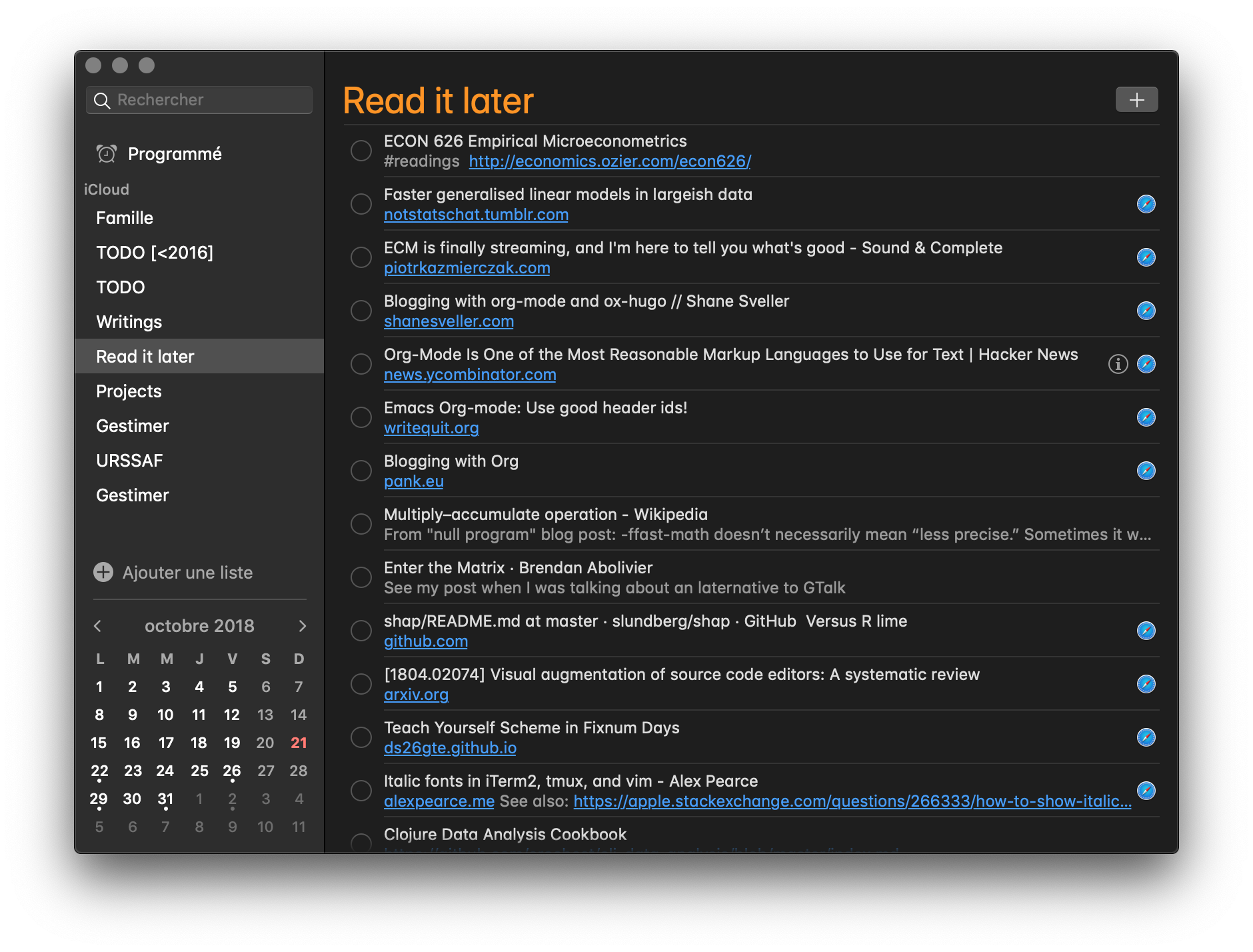This screenshot has height=952, width=1253.
Task: Mark ECON 626 Empirical Microeconometrics complete
Action: [x=361, y=151]
